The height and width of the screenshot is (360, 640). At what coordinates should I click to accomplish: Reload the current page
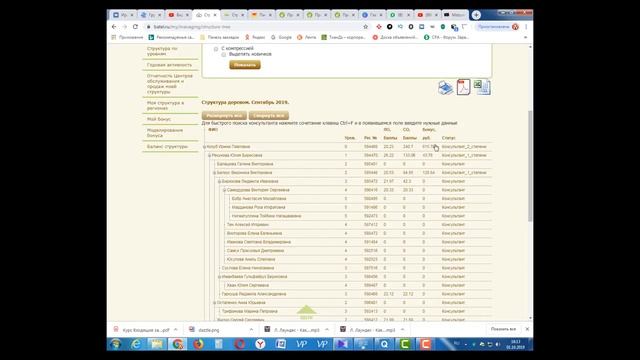point(135,27)
